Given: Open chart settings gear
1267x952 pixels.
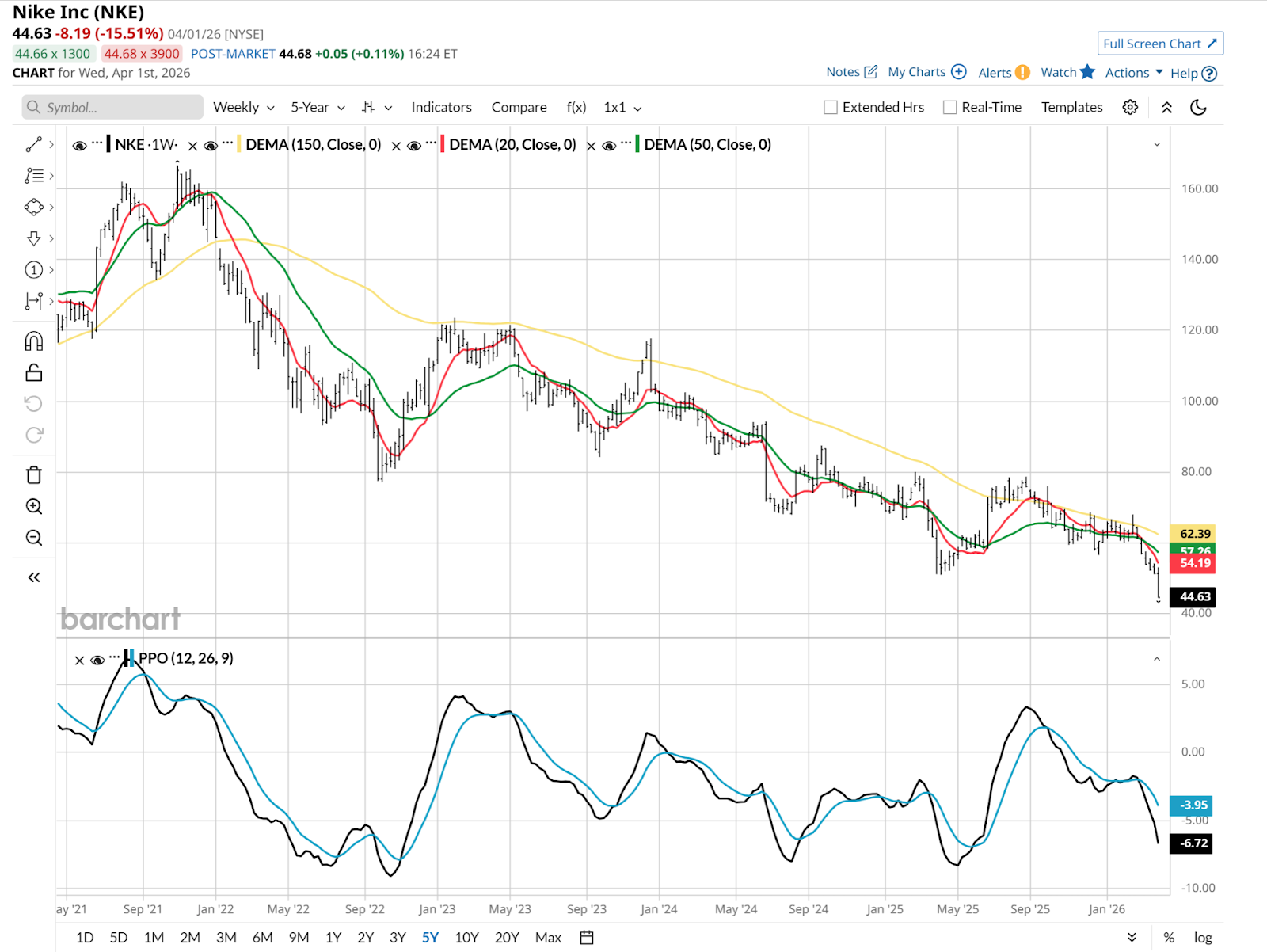Looking at the screenshot, I should 1130,107.
